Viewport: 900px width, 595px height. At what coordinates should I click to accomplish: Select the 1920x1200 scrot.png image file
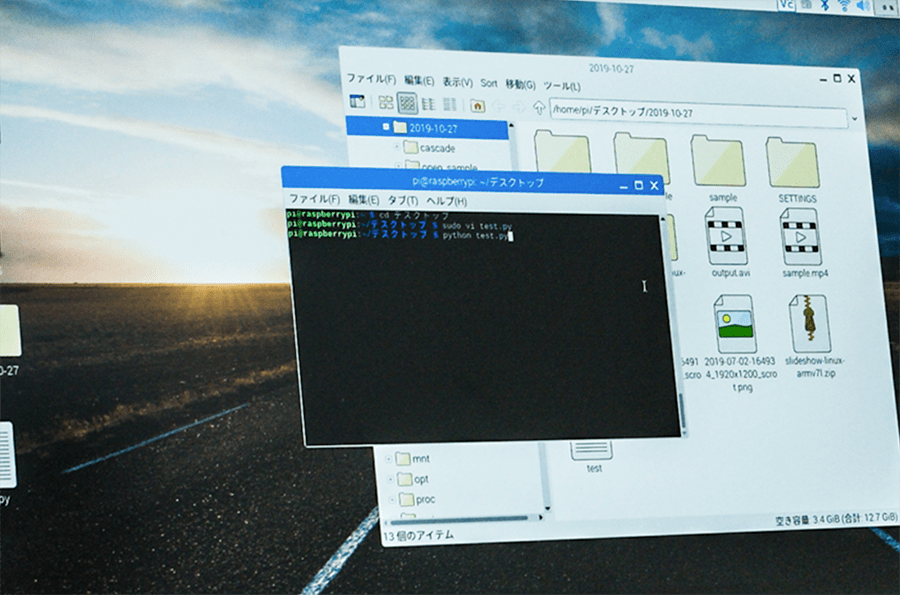[739, 343]
